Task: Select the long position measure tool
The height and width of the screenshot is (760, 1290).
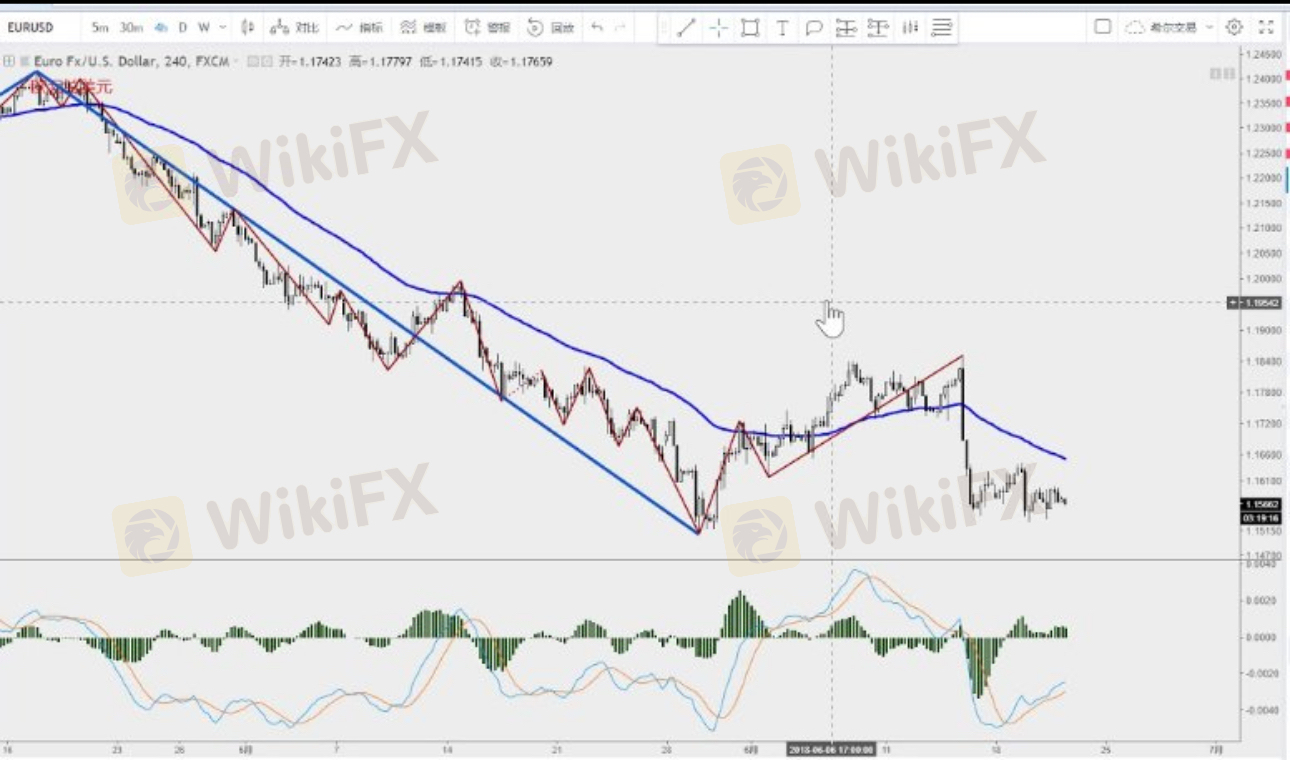Action: click(x=846, y=28)
